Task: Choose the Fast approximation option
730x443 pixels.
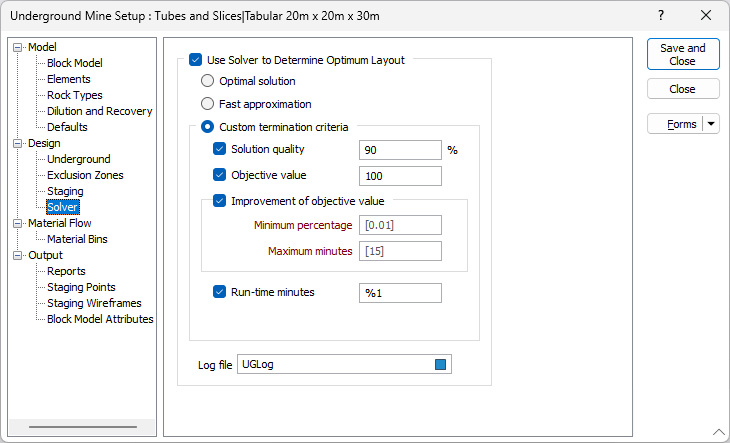Action: tap(208, 104)
